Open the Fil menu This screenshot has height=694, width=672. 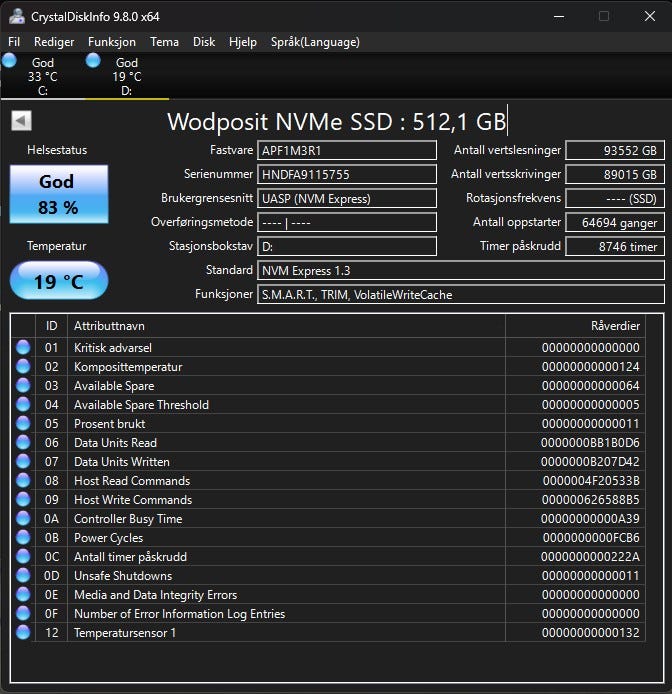tap(14, 42)
